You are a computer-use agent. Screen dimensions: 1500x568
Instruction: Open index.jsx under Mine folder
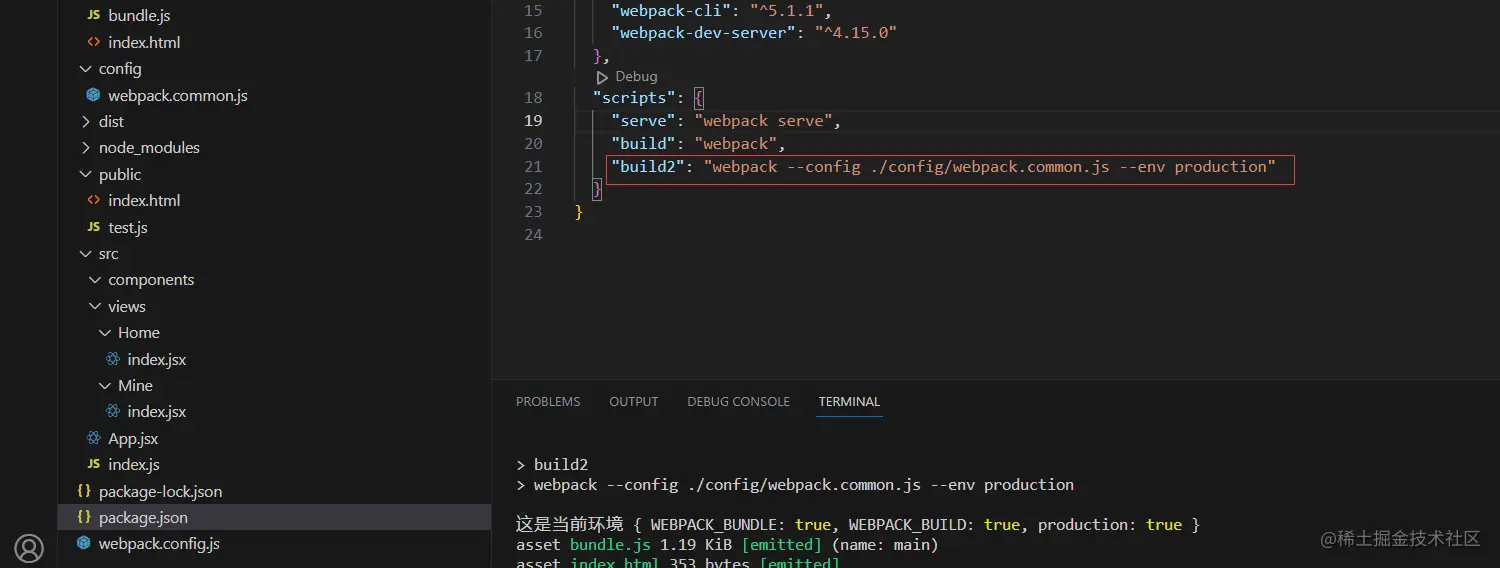(157, 411)
